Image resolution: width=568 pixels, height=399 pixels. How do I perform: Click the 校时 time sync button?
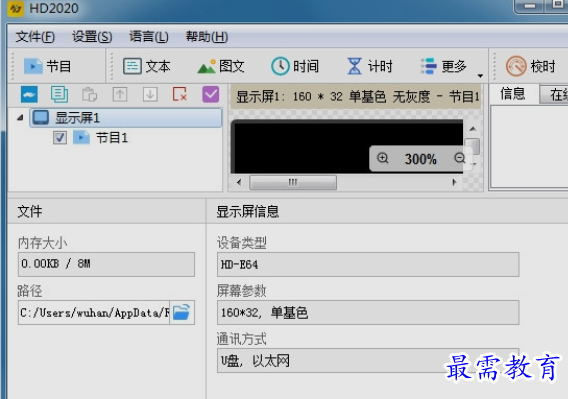click(x=530, y=66)
